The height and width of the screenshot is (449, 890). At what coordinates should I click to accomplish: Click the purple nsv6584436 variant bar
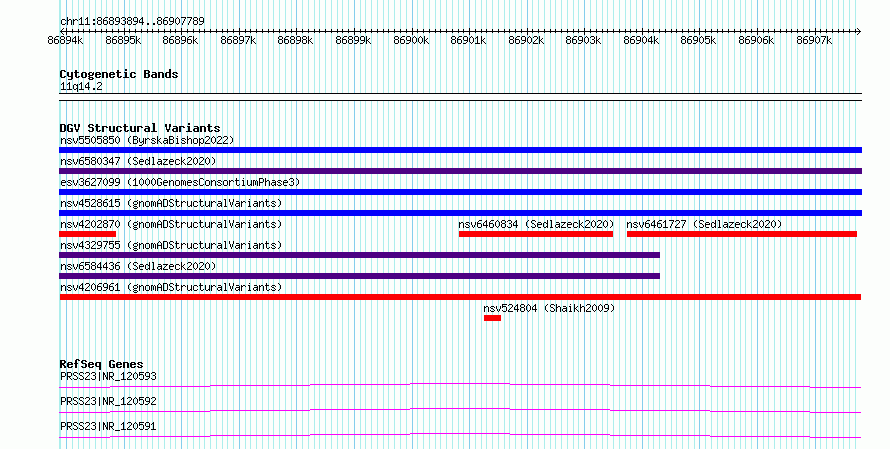point(360,276)
